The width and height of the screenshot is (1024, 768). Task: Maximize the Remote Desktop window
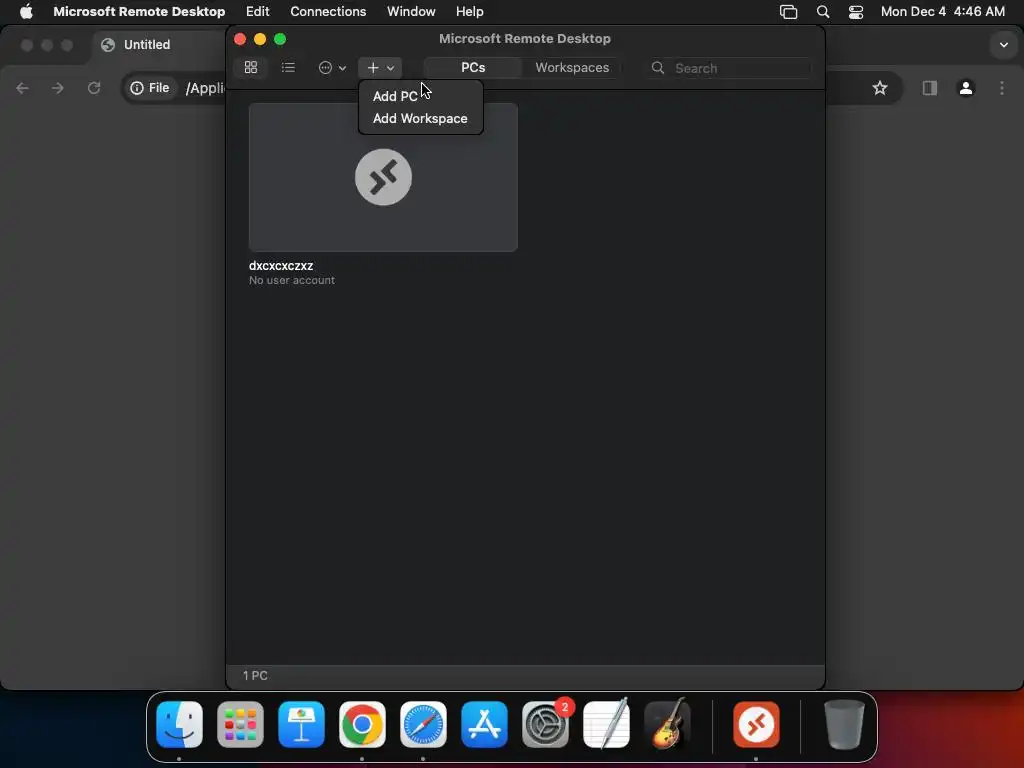280,39
